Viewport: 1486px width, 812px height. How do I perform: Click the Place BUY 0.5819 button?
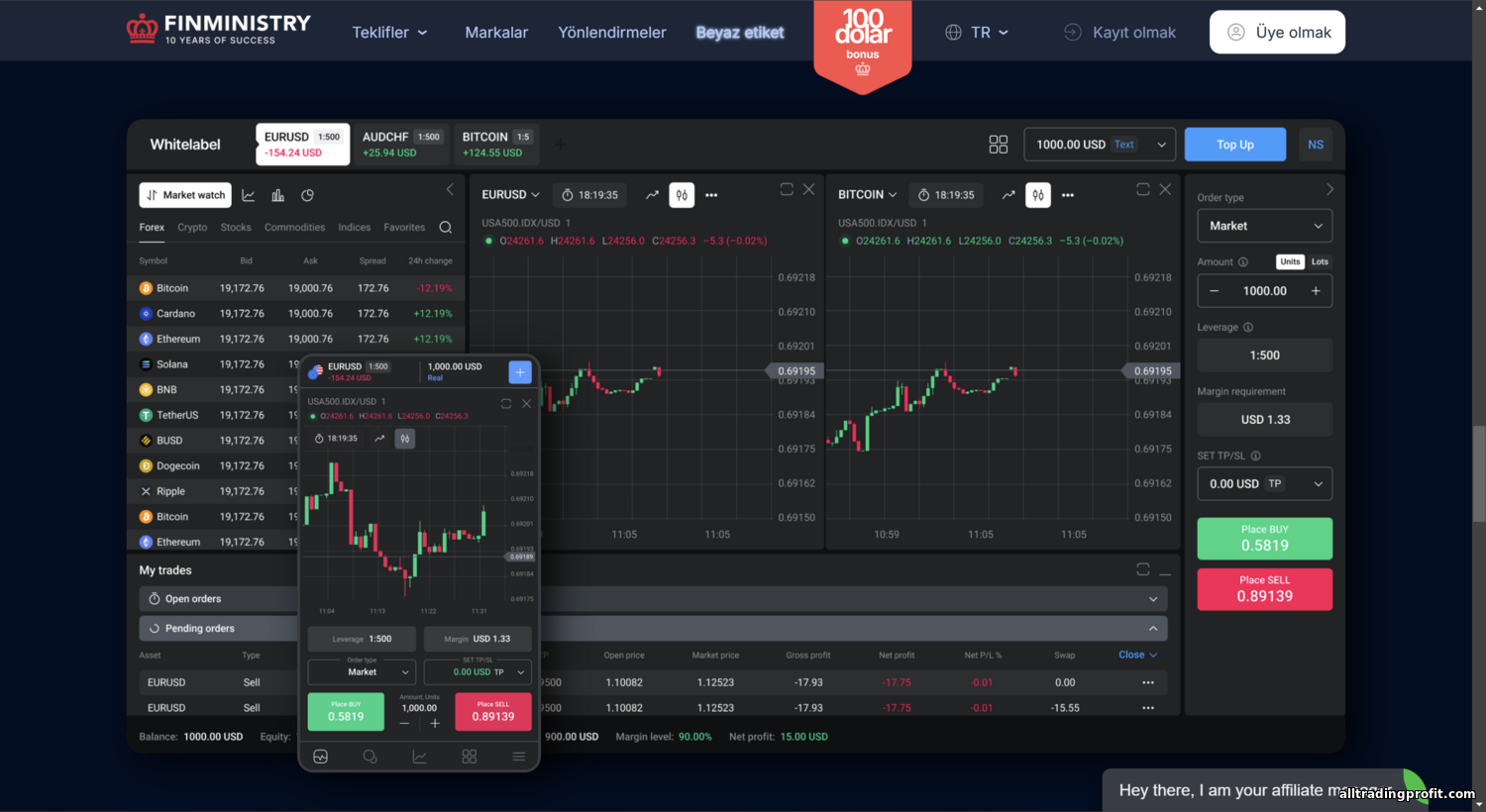click(x=1264, y=539)
